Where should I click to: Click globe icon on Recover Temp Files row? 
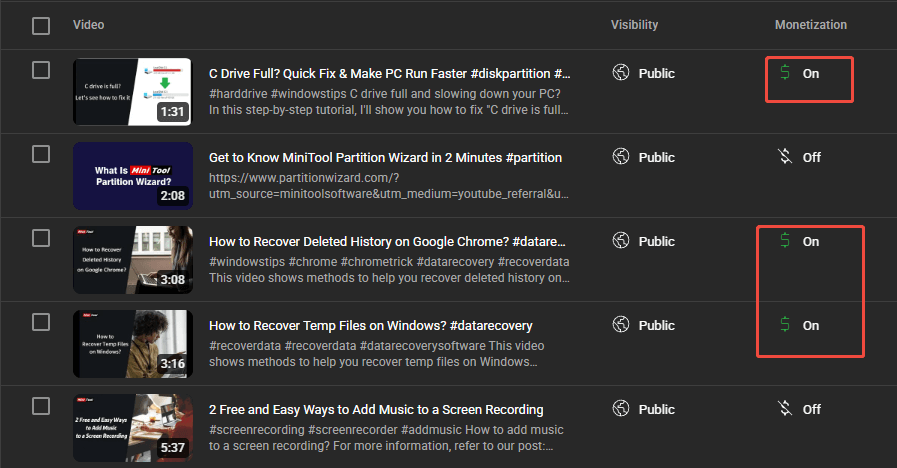pyautogui.click(x=621, y=324)
